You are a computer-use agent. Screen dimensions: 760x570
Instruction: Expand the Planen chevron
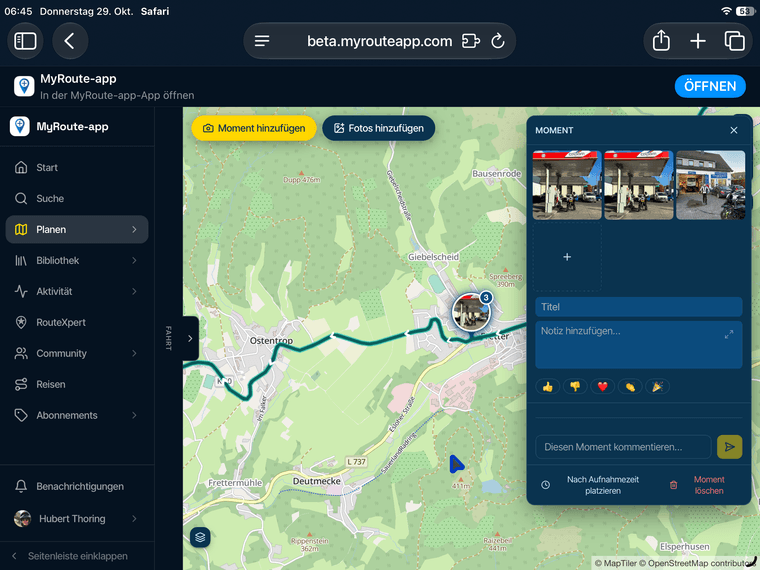point(134,230)
